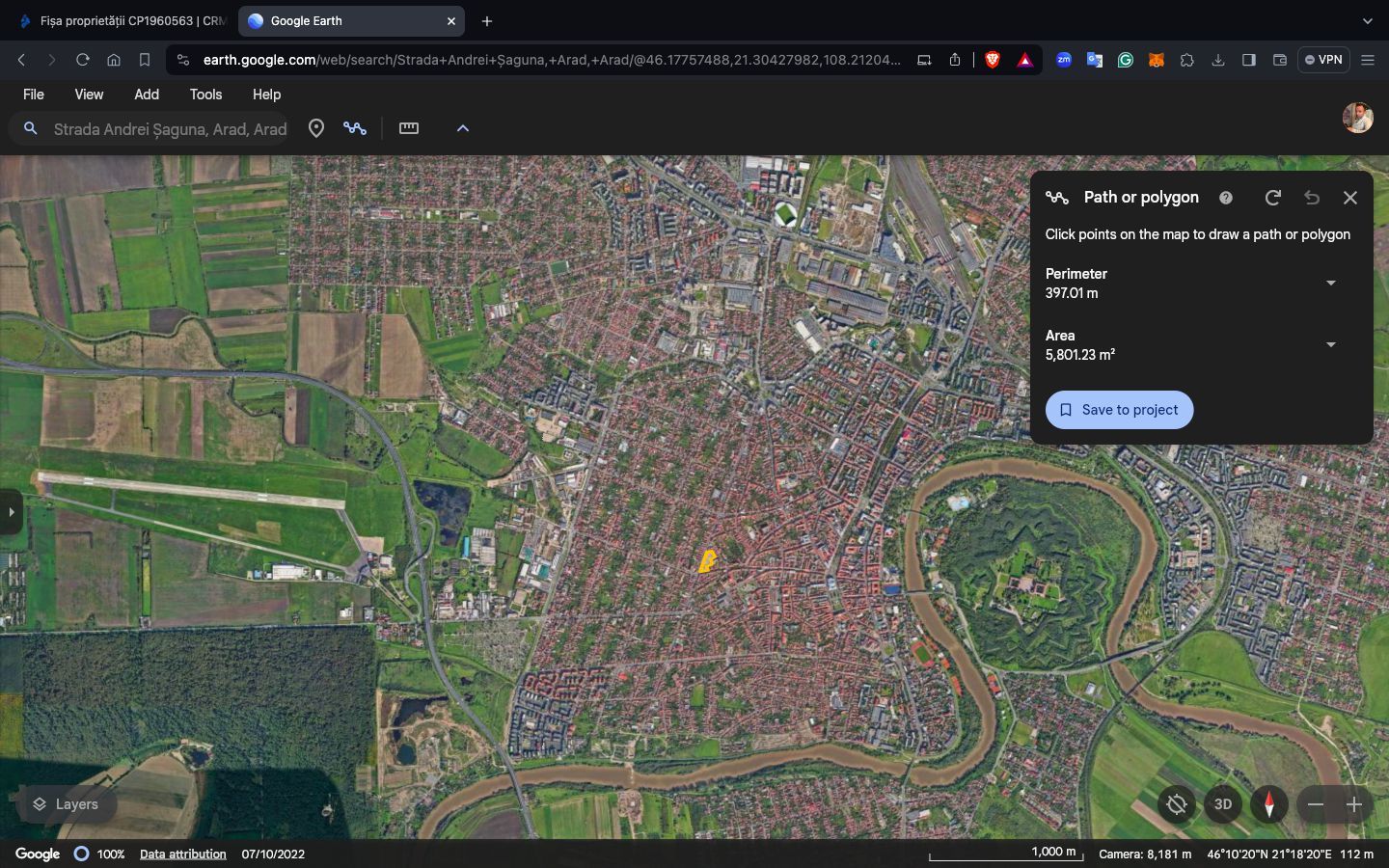This screenshot has width=1389, height=868.
Task: Switch to the Fișa proprietății CRM tab
Action: [x=122, y=21]
